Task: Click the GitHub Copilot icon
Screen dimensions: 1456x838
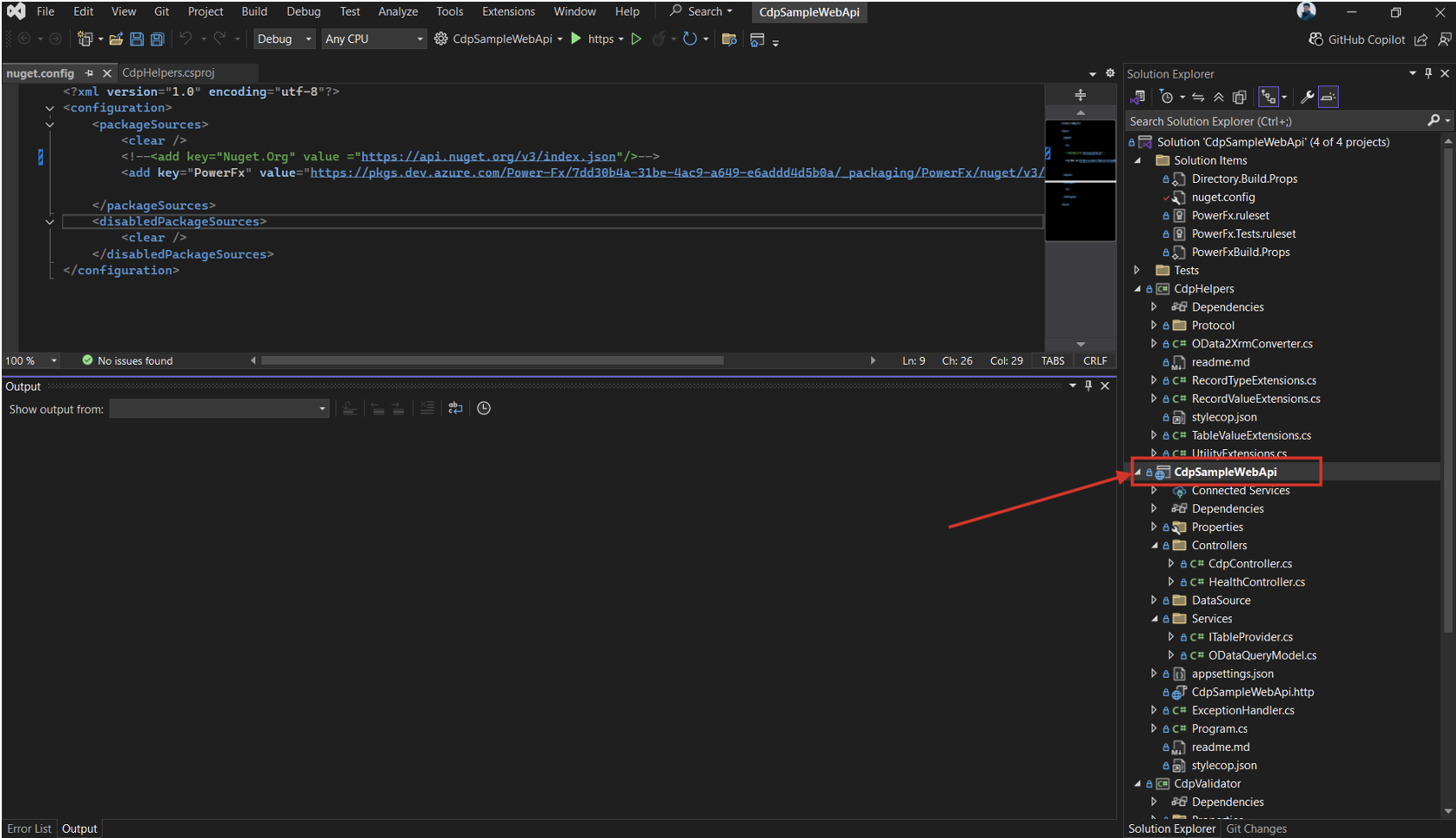Action: click(1316, 39)
